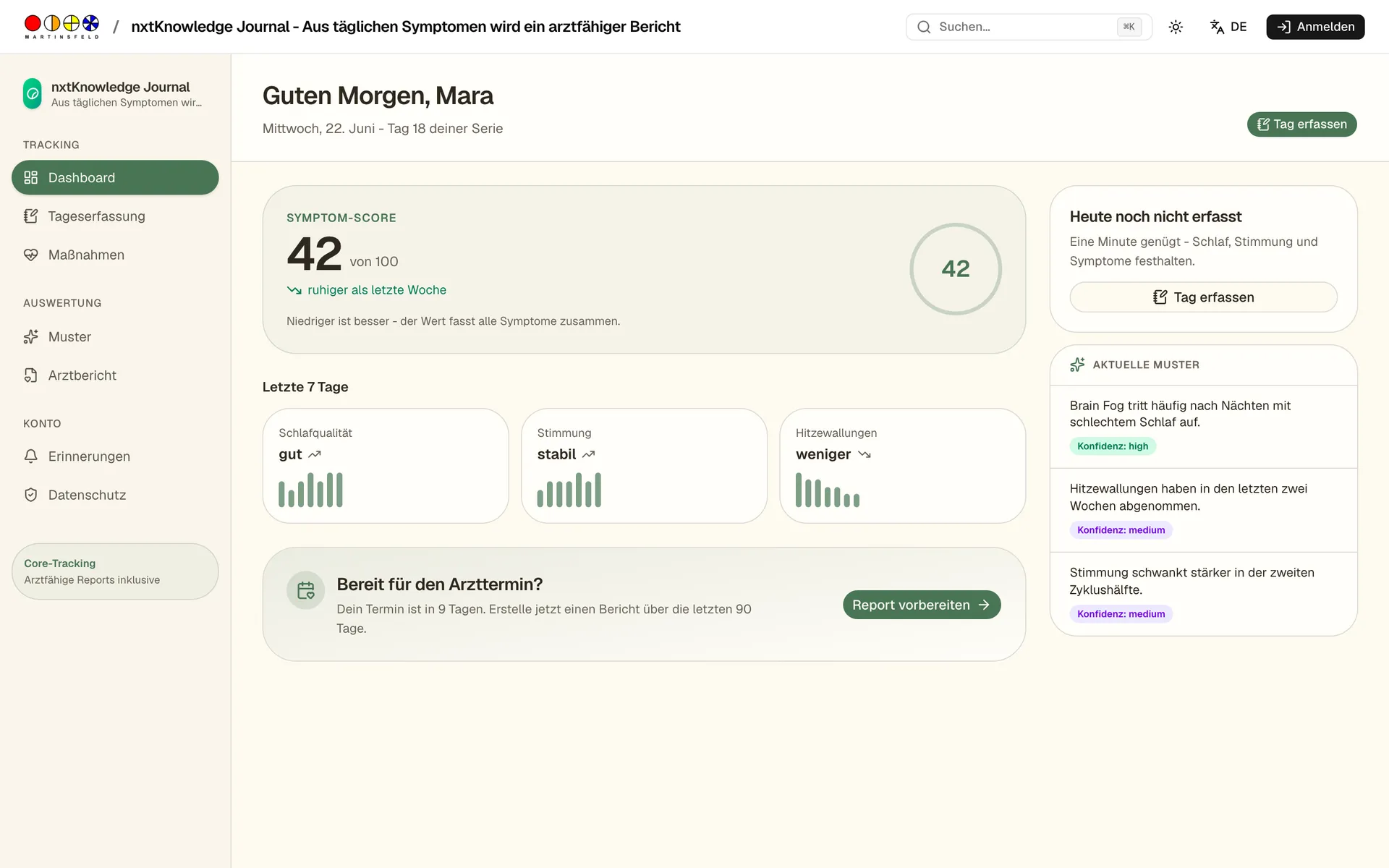1389x868 pixels.
Task: Click the Konfidenz: high badge
Action: 1113,446
